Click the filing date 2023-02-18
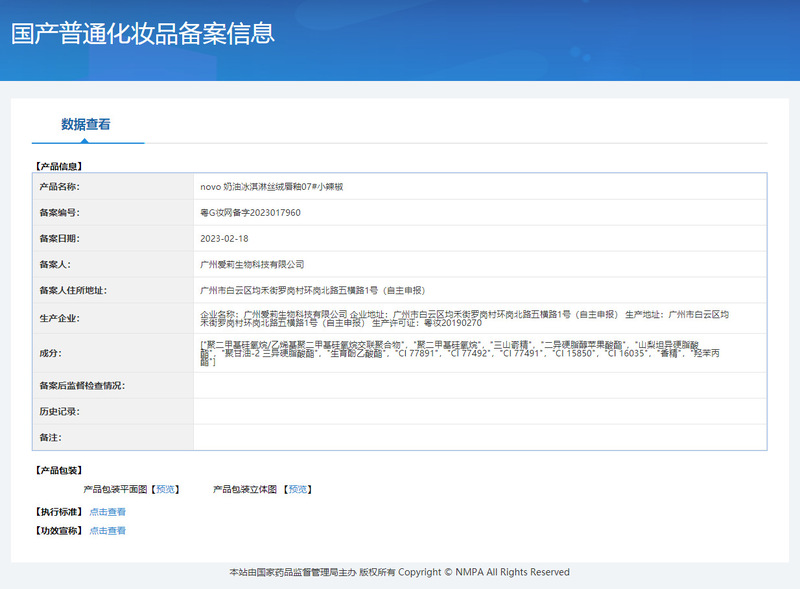Viewport: 800px width, 589px height. click(224, 239)
